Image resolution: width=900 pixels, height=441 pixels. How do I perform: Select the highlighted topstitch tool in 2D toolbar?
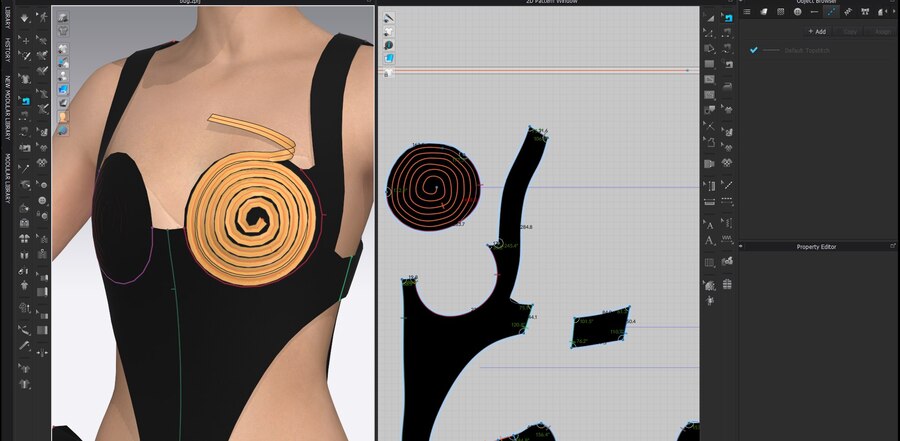point(727,18)
